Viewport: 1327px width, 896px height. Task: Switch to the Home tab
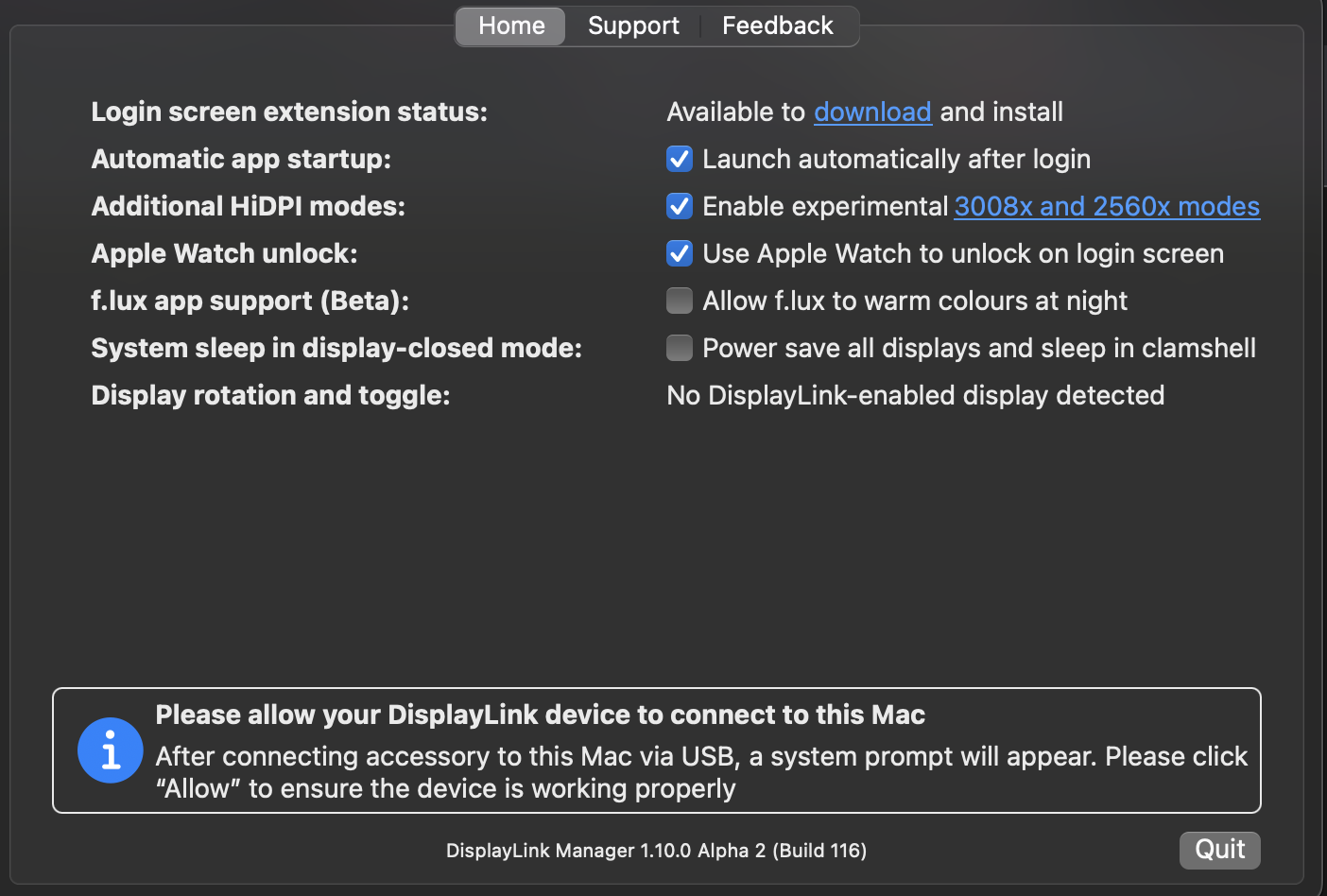511,26
